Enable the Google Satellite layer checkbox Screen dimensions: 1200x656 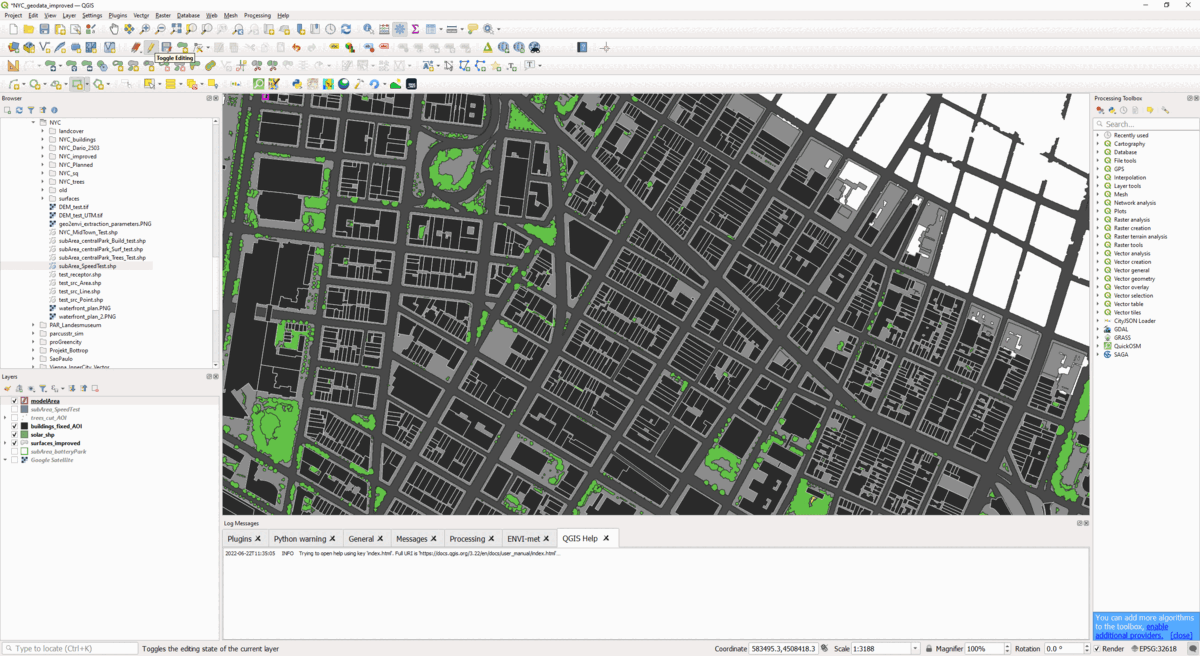pos(15,460)
